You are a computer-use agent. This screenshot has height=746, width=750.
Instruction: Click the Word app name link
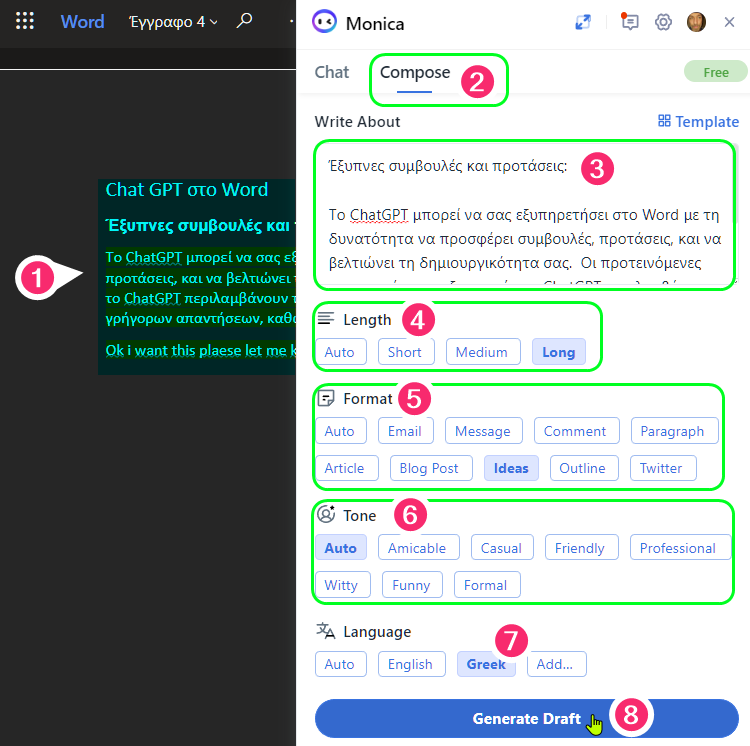(x=82, y=22)
